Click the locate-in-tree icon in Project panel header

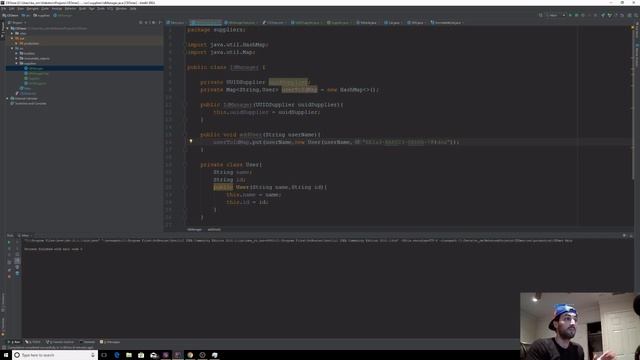[140, 22]
